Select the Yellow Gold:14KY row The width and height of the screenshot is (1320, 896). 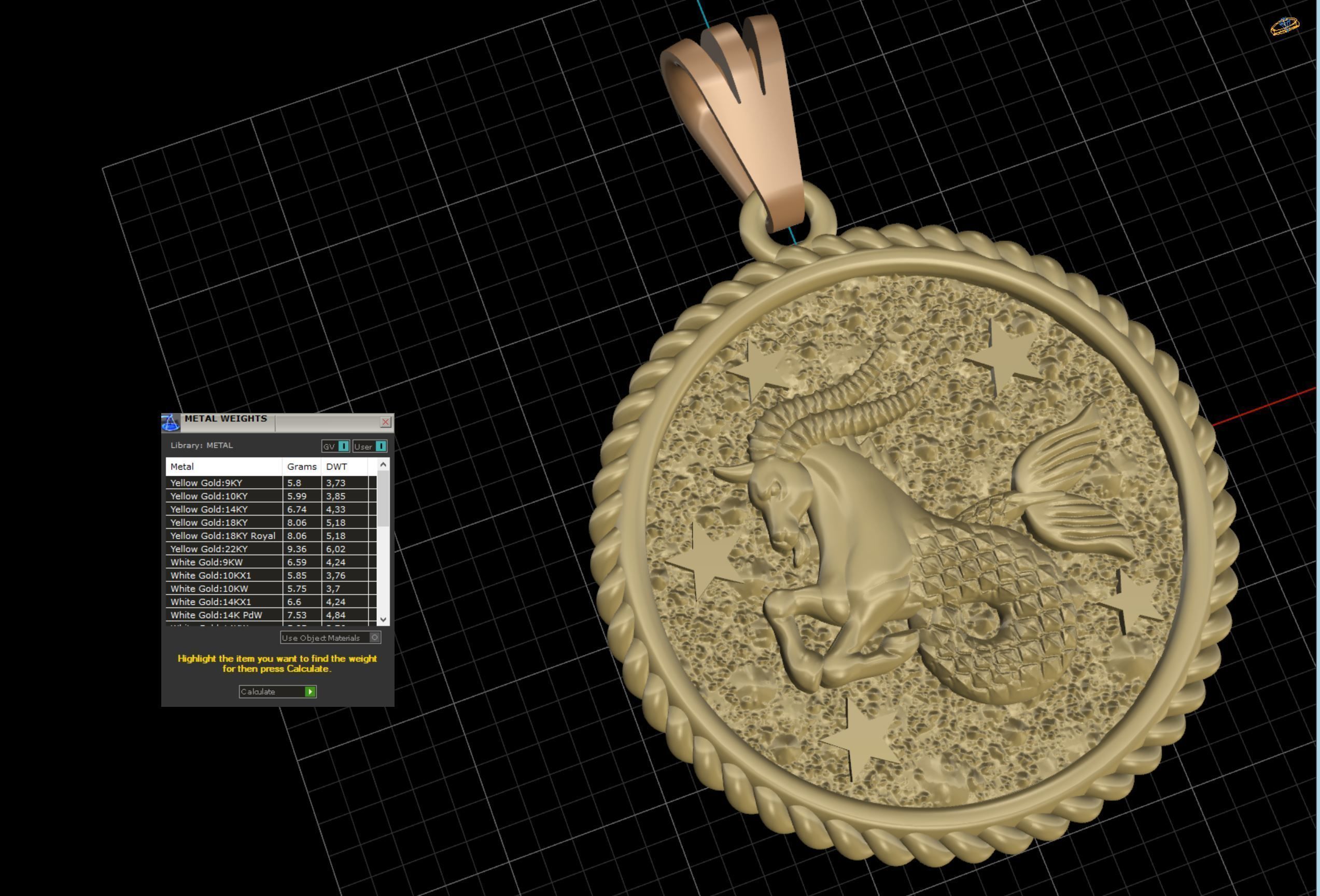click(x=271, y=509)
